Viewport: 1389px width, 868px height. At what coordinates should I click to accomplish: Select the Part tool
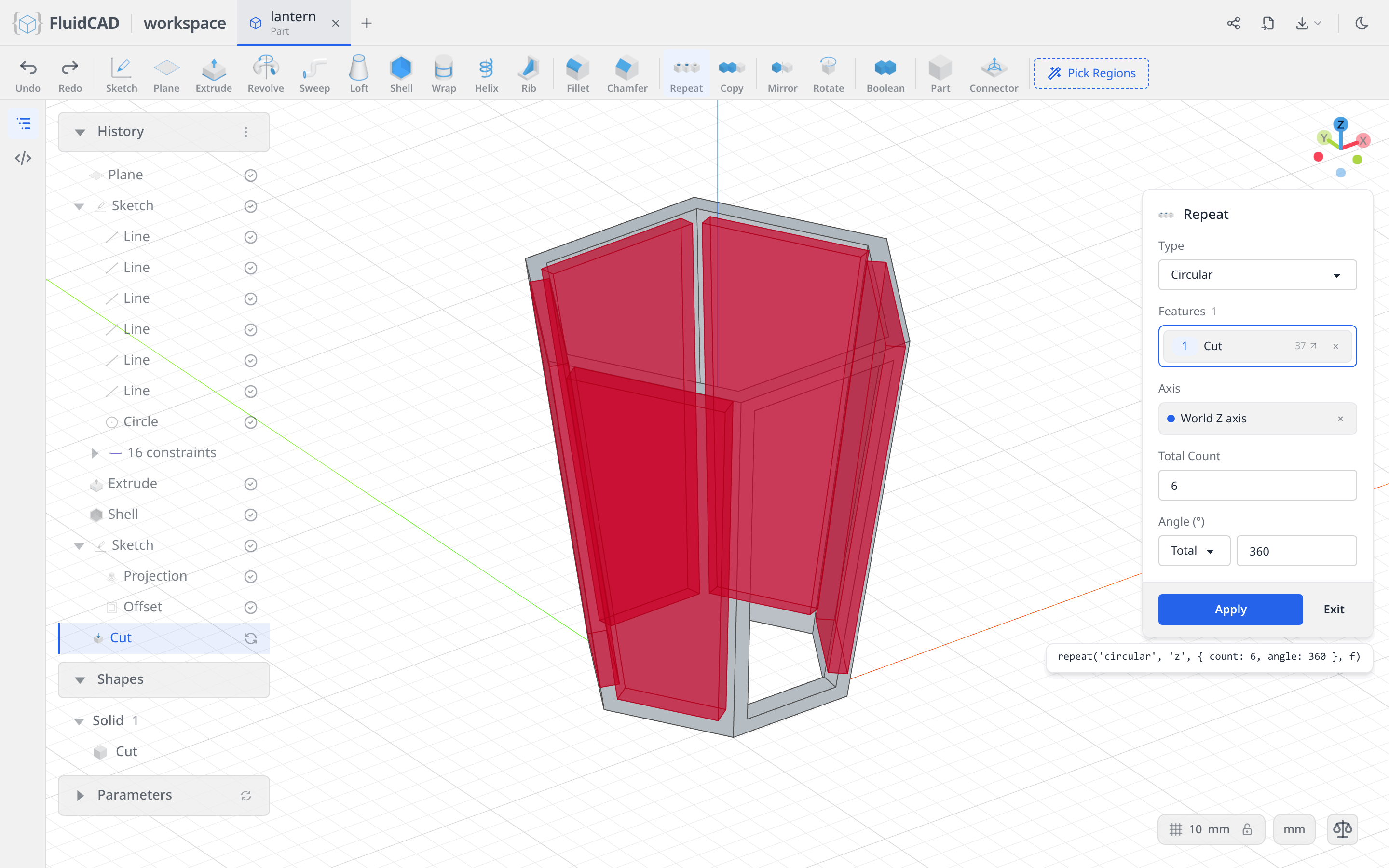coord(940,74)
